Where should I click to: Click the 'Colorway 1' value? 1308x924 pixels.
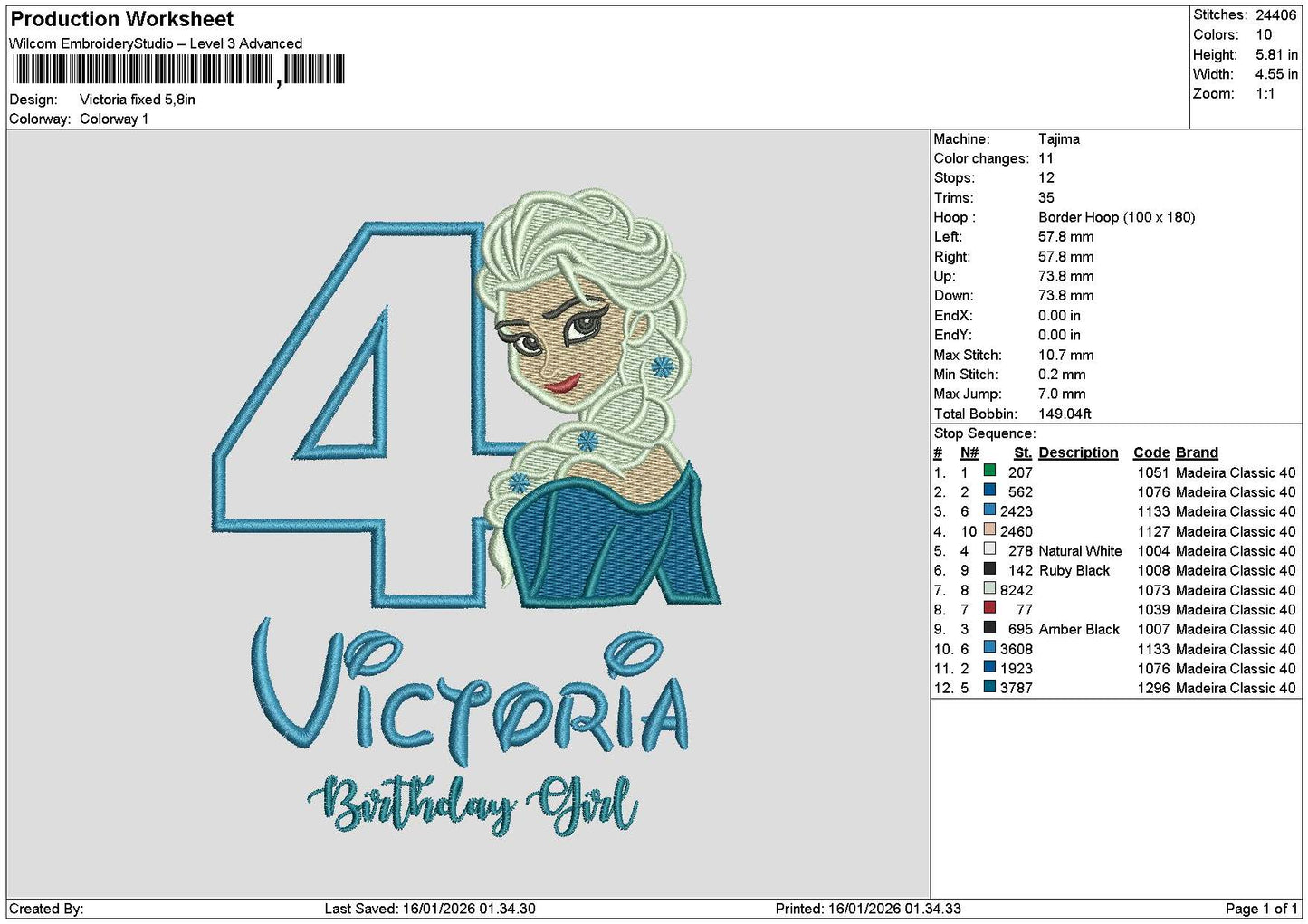(114, 119)
